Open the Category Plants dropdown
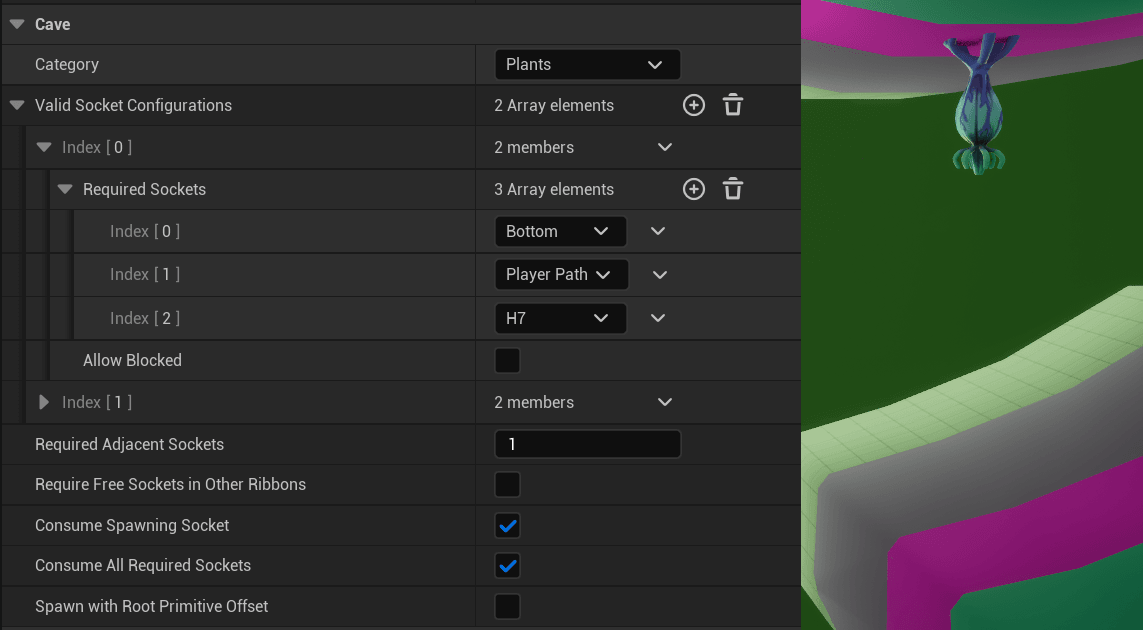The width and height of the screenshot is (1143, 630). click(588, 64)
